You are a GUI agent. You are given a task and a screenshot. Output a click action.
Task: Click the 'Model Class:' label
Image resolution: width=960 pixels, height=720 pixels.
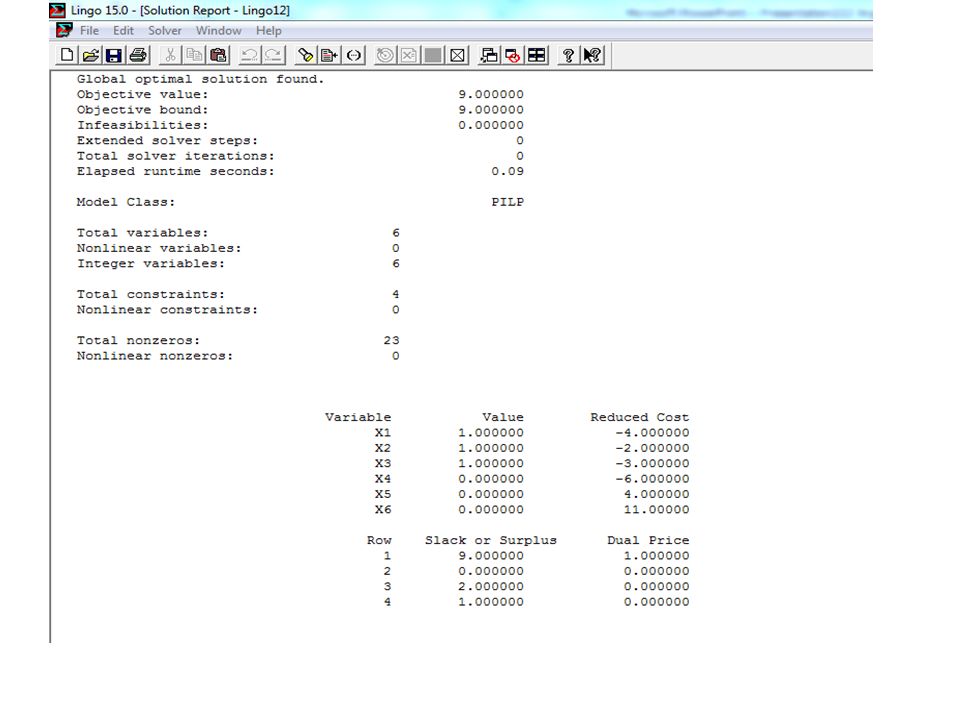tap(126, 202)
